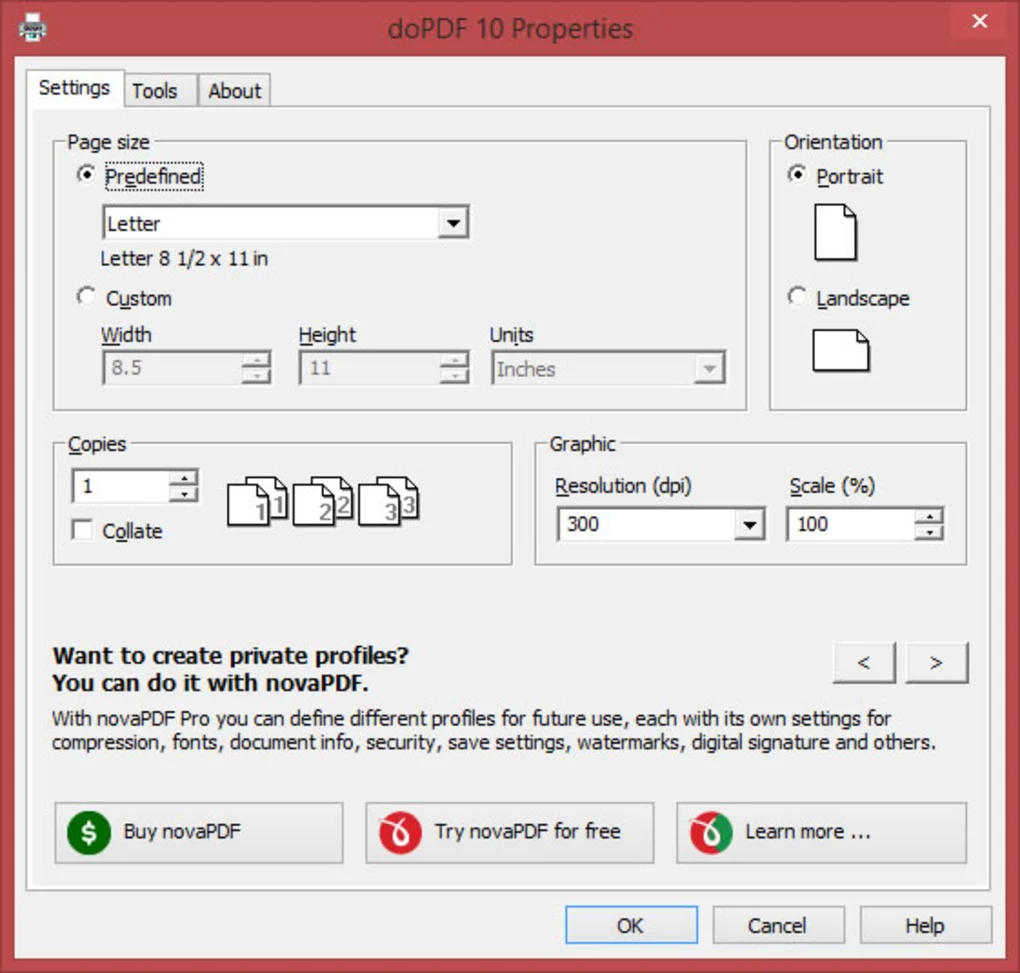The image size is (1020, 973).
Task: Choose Landscape orientation radio button
Action: tap(797, 296)
